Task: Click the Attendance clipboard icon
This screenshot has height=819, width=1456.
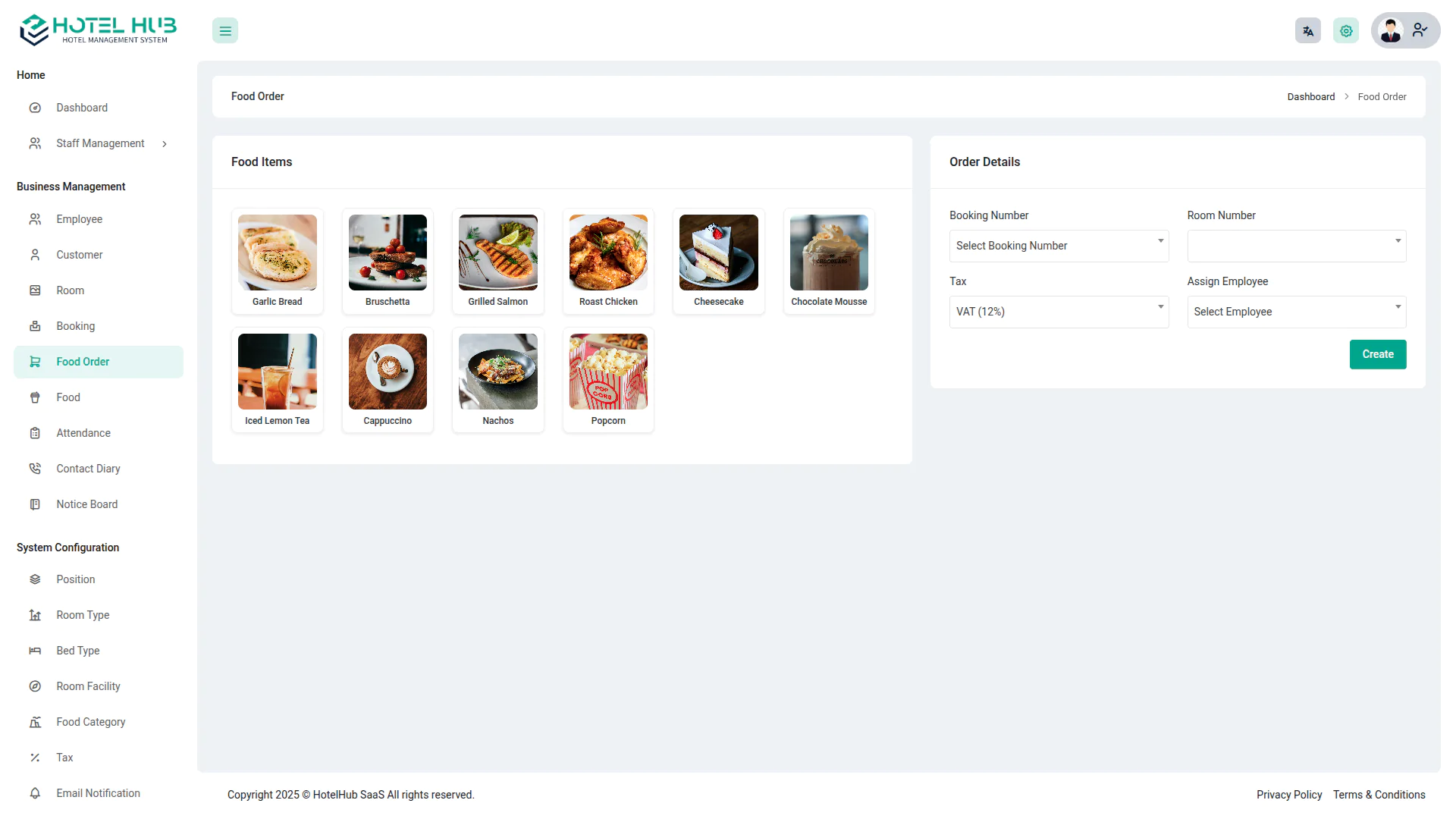Action: [x=35, y=433]
